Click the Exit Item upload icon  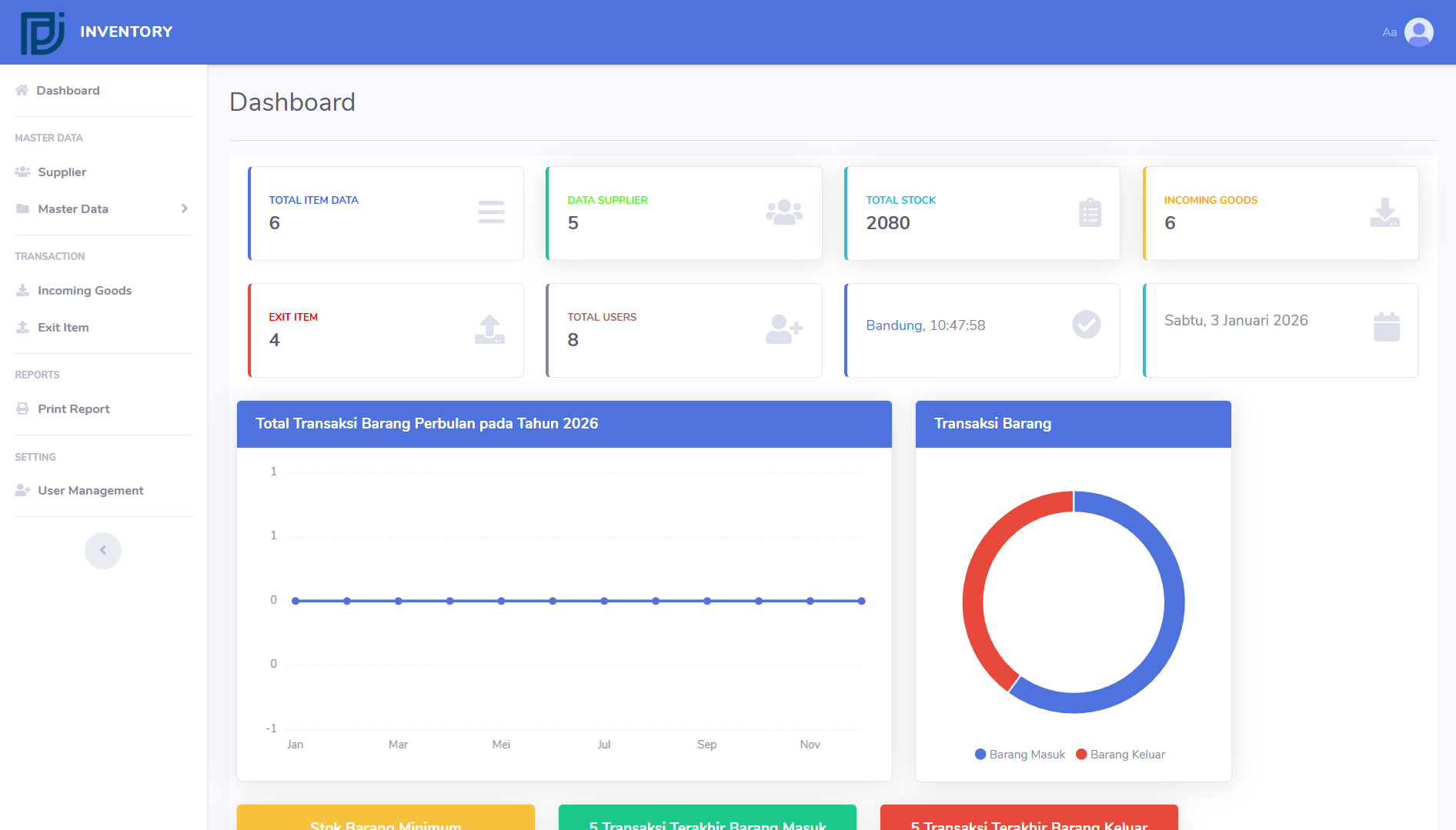pyautogui.click(x=489, y=329)
